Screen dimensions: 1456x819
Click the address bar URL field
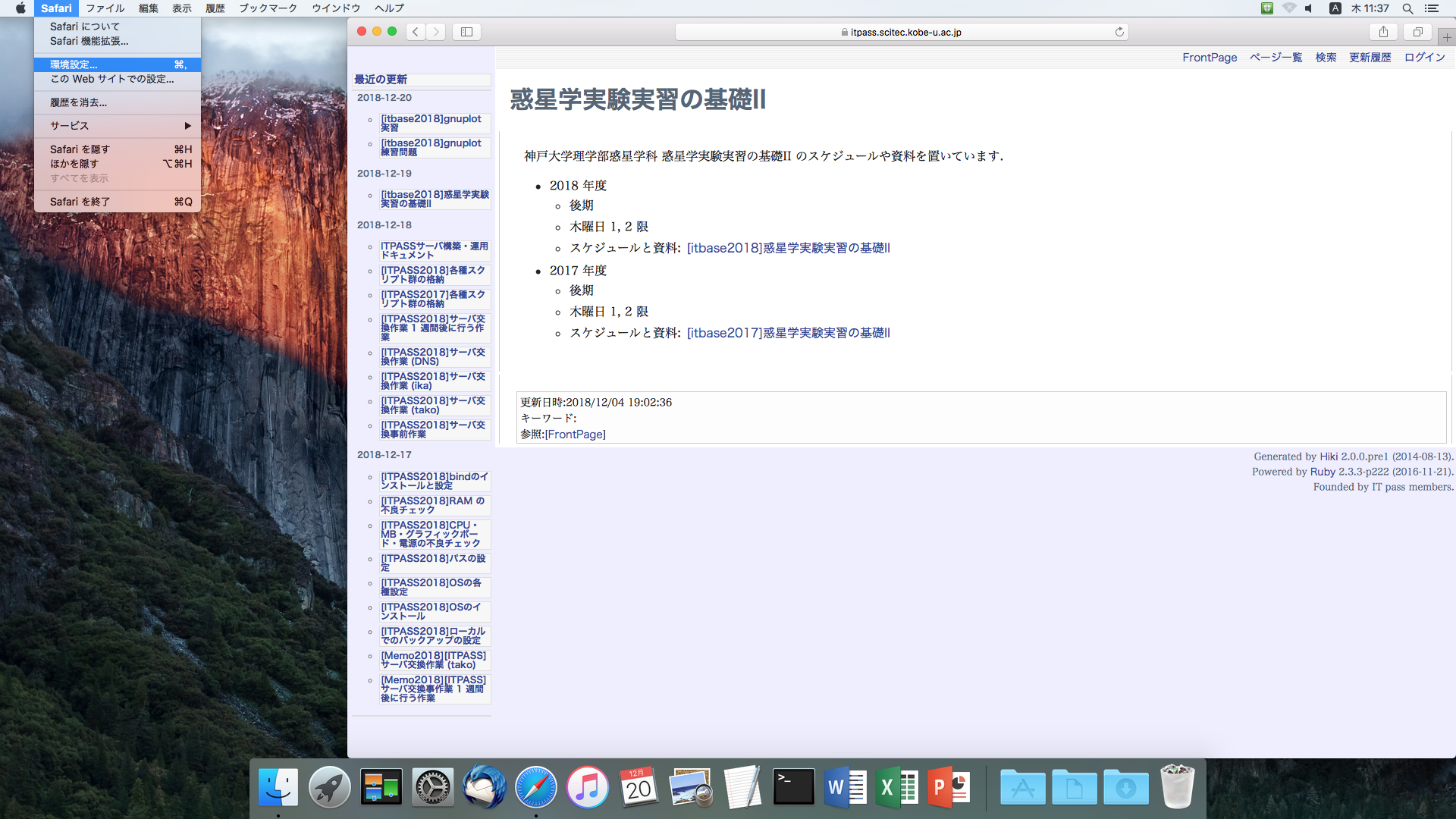pyautogui.click(x=901, y=32)
